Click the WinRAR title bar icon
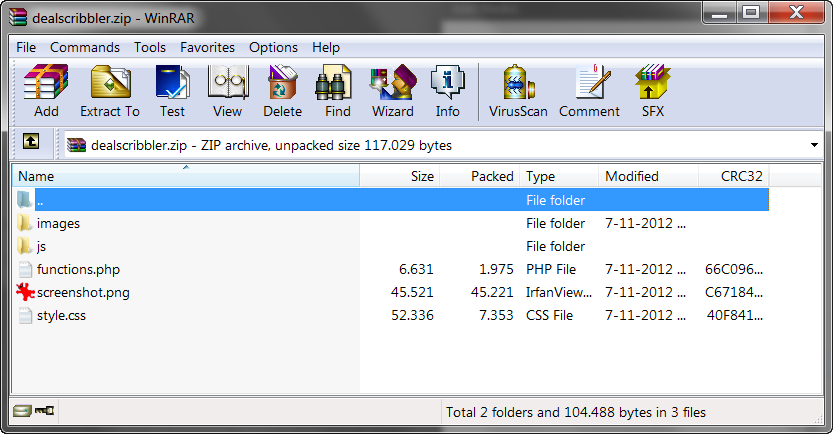 tap(18, 17)
